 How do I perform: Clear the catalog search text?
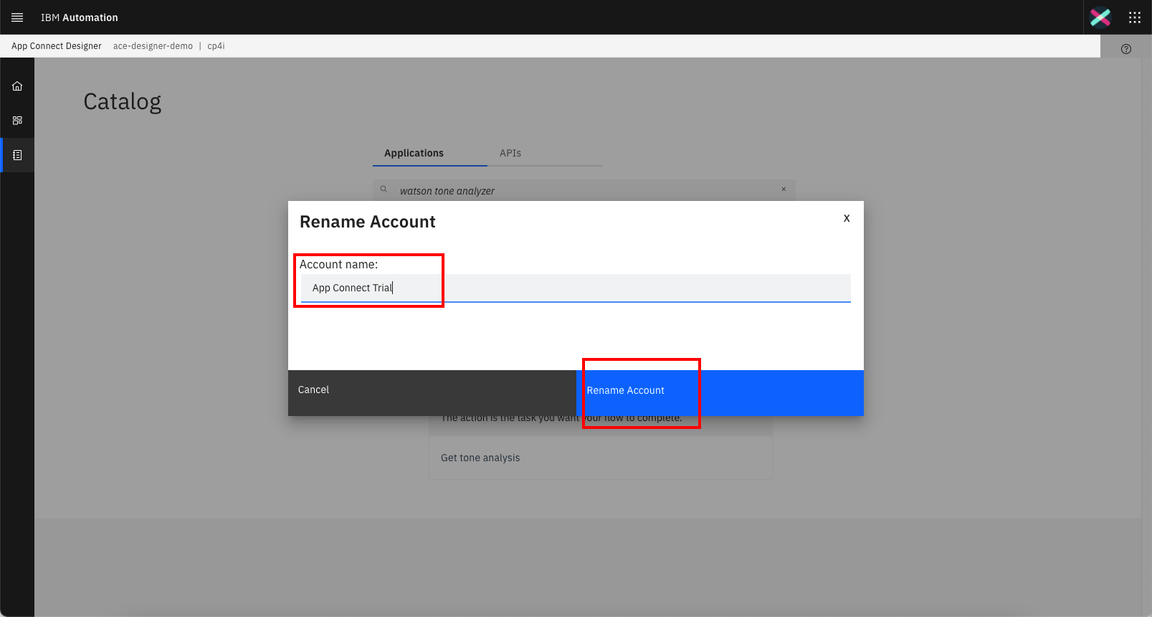coord(784,190)
